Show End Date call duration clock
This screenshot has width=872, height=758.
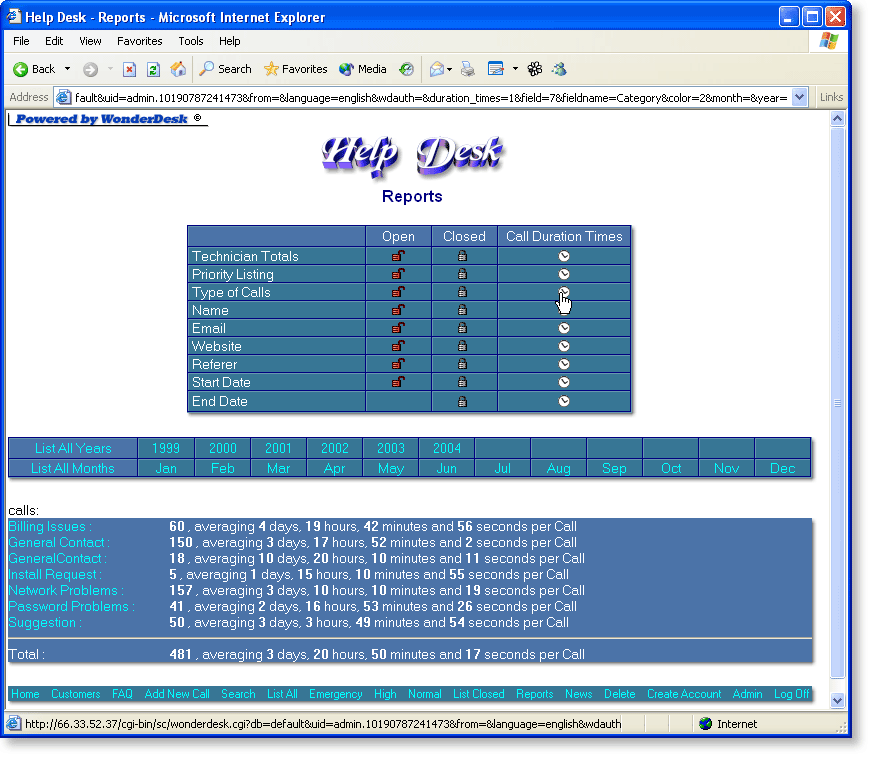pos(564,401)
